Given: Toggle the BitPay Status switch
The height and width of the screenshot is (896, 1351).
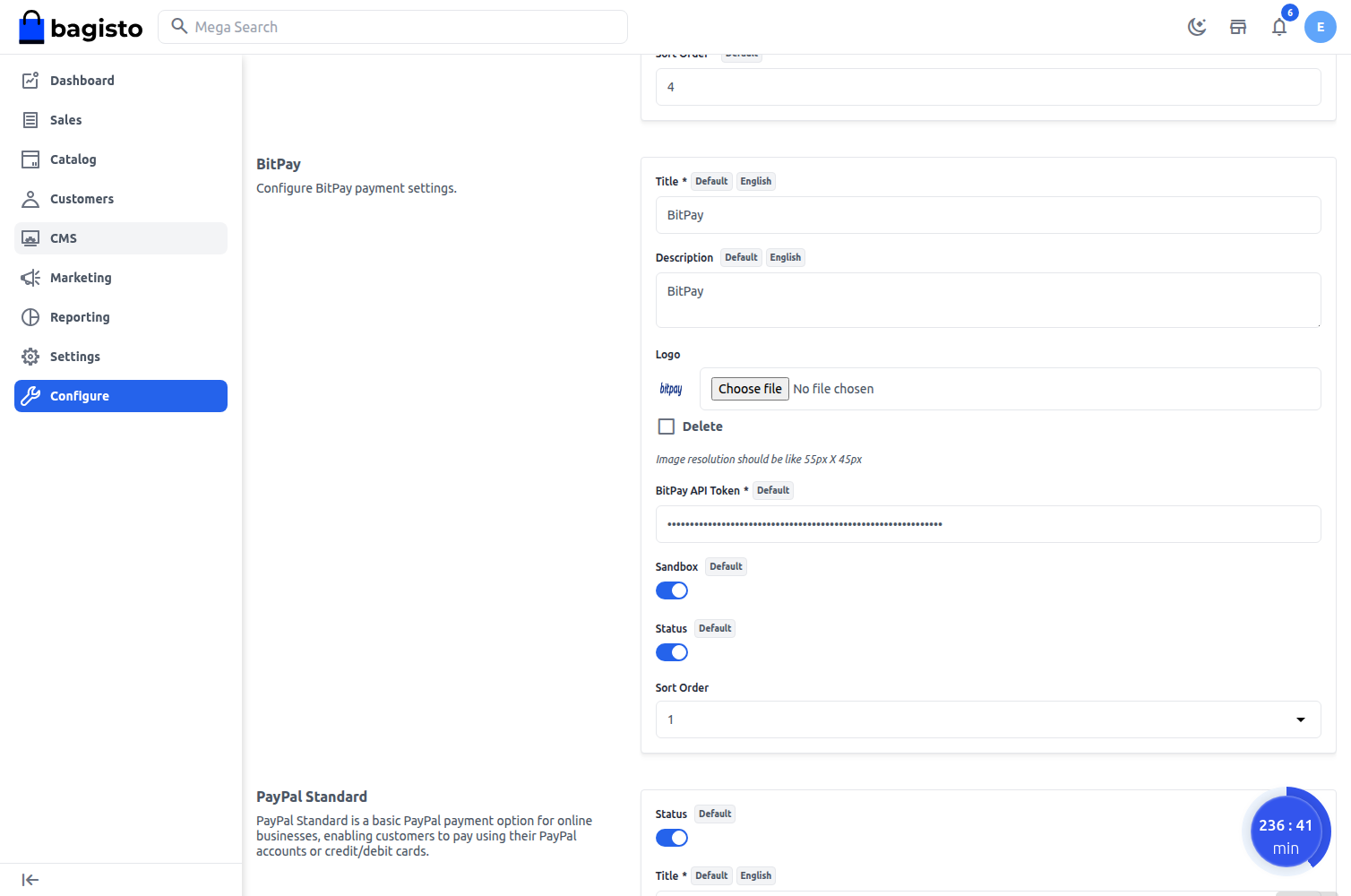Looking at the screenshot, I should click(672, 652).
